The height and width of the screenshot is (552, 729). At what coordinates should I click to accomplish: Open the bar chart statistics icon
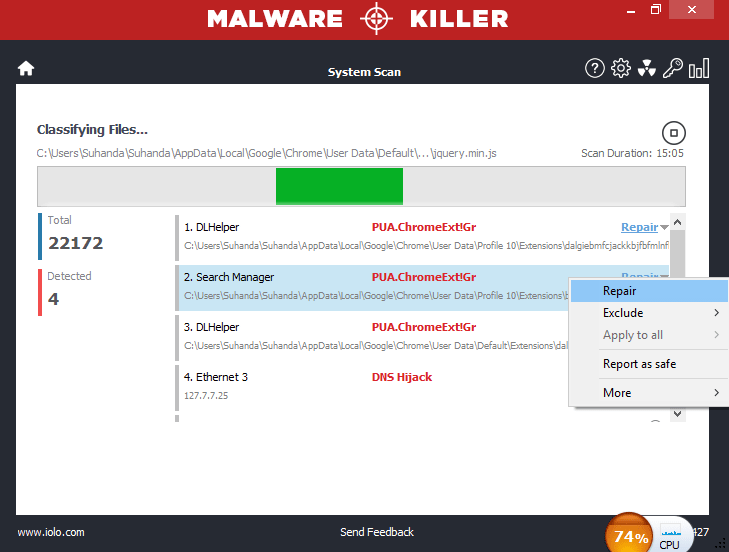click(699, 68)
